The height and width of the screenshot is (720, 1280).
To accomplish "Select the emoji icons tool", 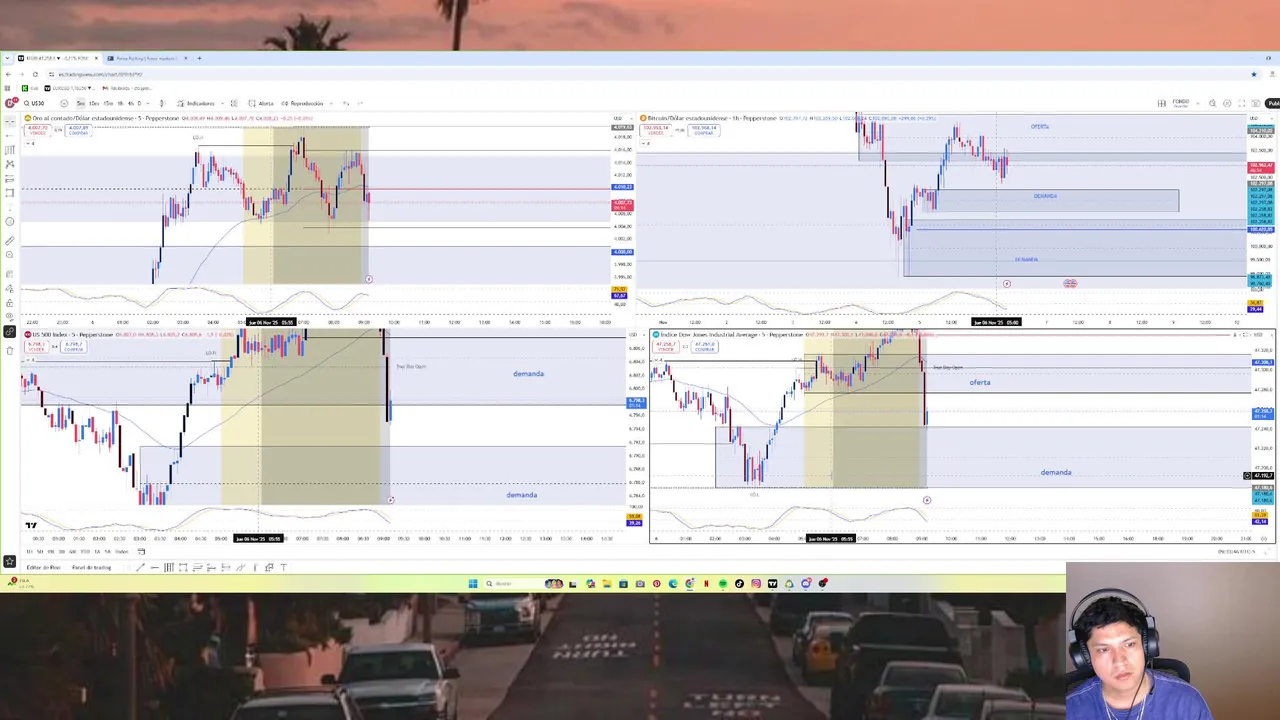I will (10, 221).
